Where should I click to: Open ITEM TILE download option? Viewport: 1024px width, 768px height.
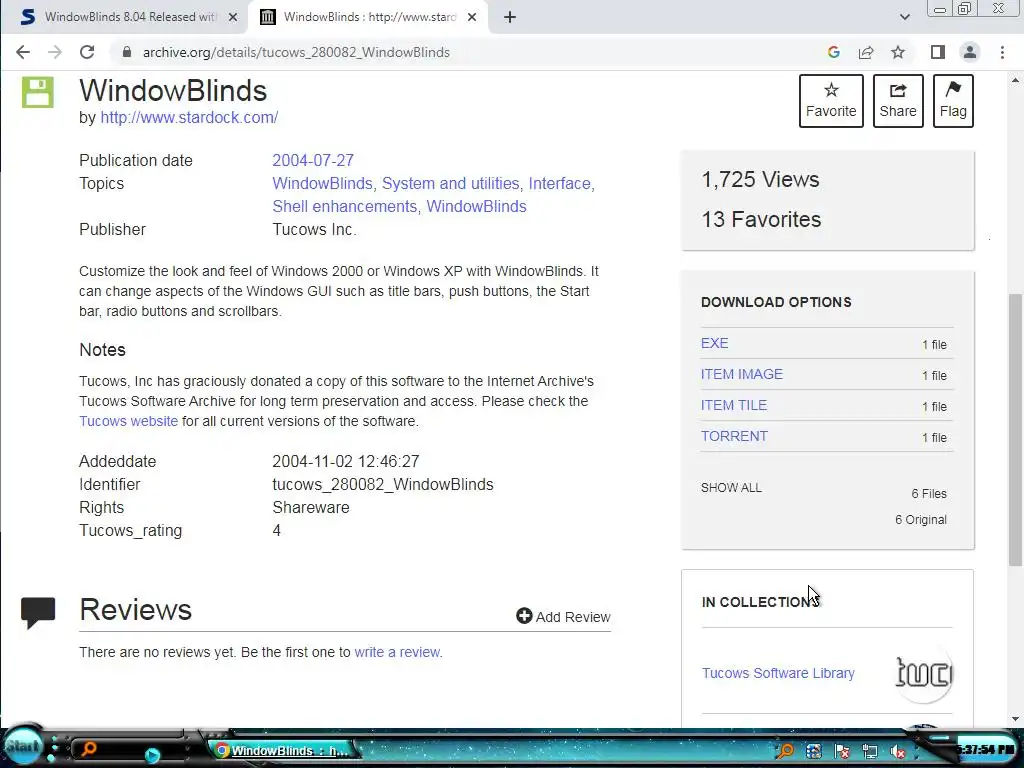[x=733, y=405]
